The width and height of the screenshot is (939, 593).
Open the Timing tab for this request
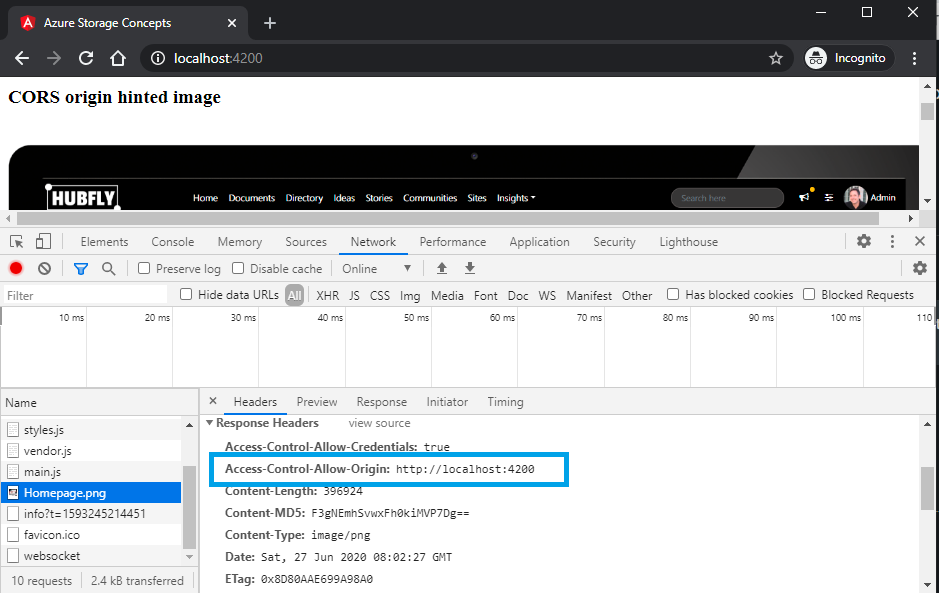coord(505,401)
